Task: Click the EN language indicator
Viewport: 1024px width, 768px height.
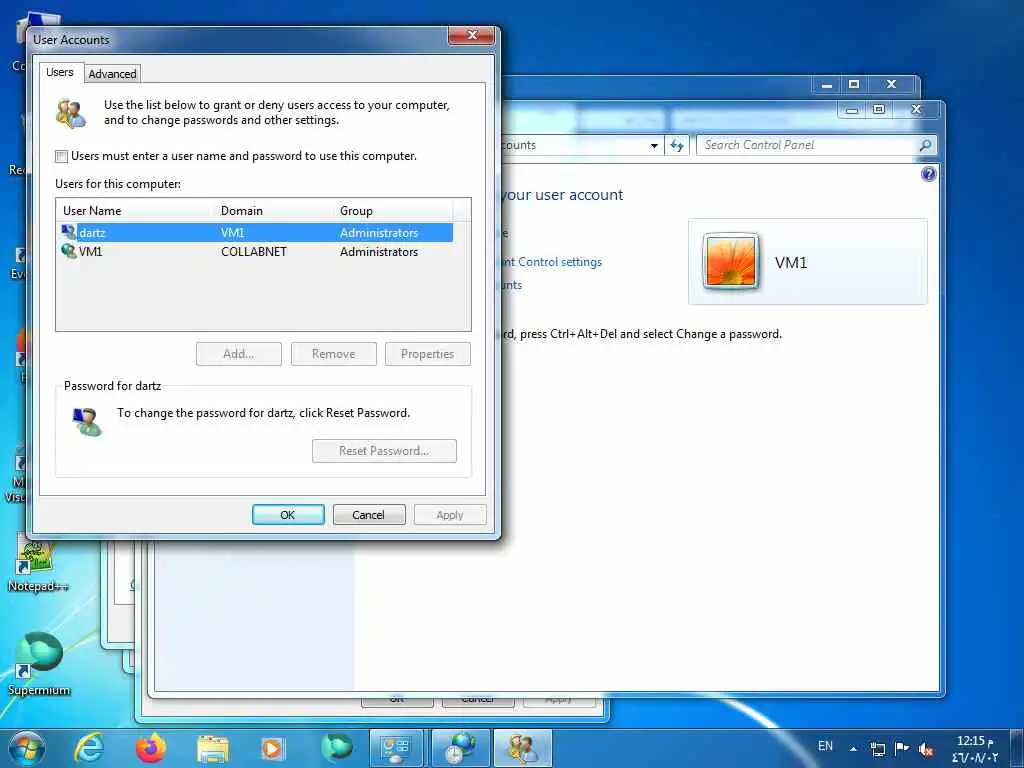Action: tap(825, 746)
